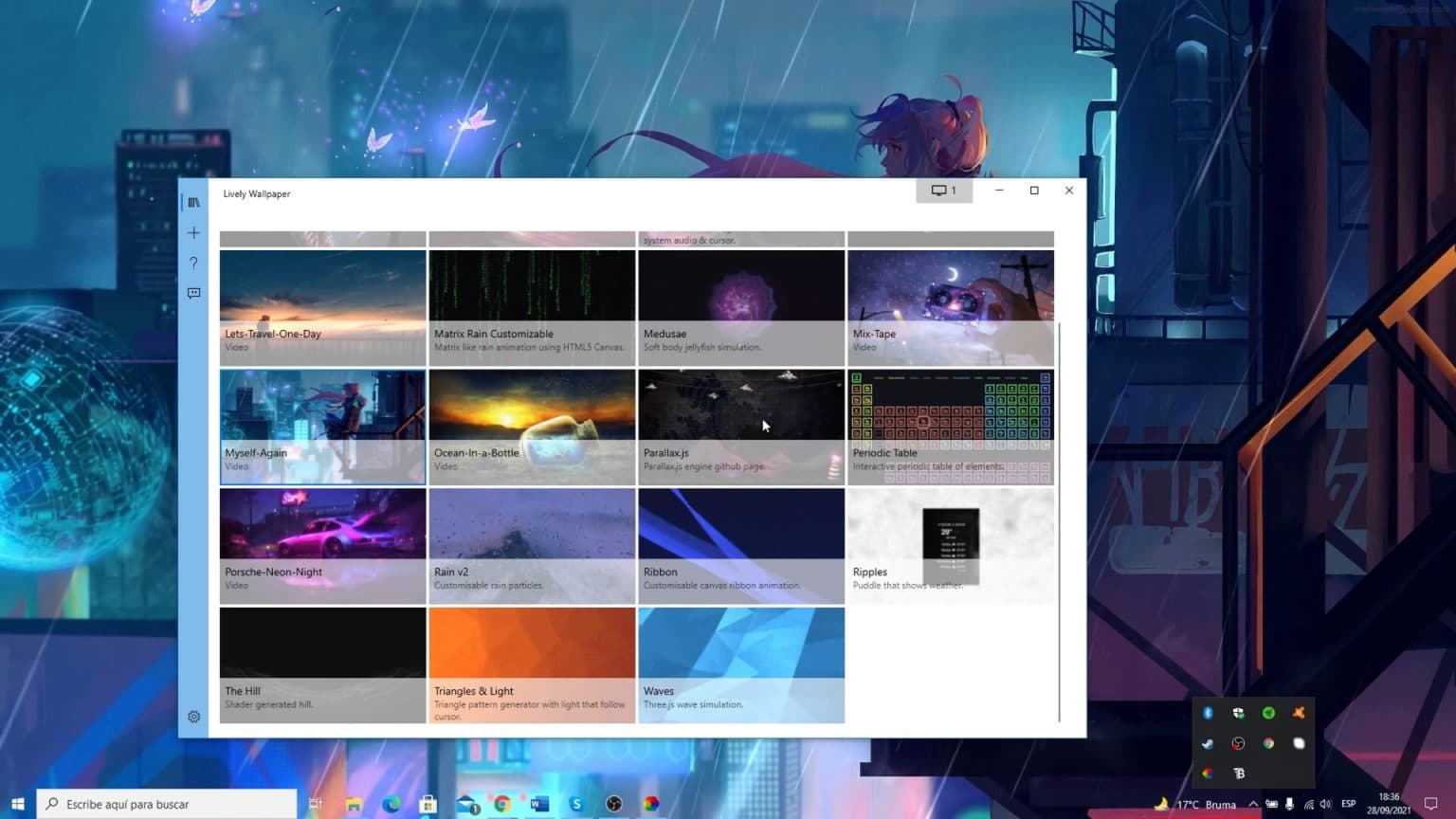Open the Bluetooth icon in system tray
This screenshot has height=819, width=1456.
(1208, 713)
